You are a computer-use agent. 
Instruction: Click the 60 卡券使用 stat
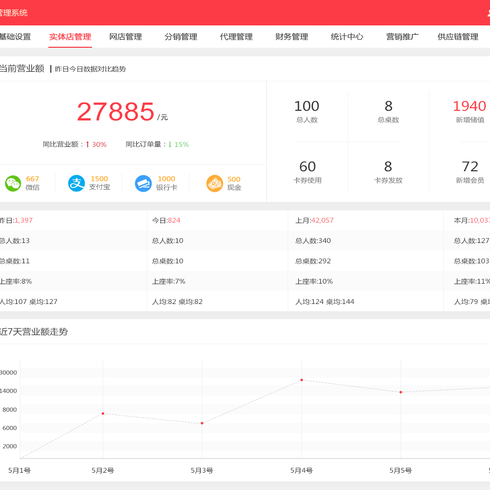pos(307,172)
